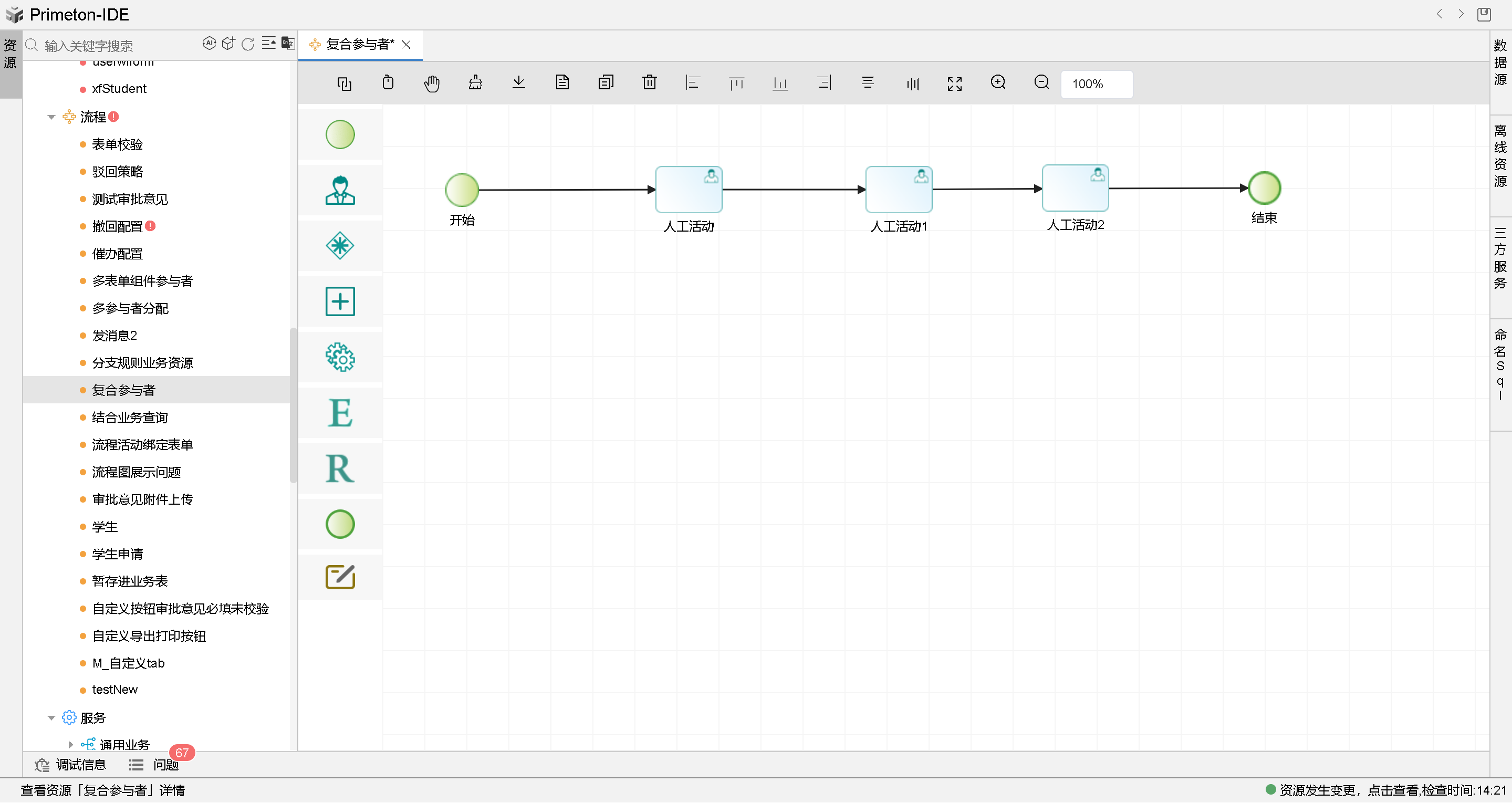Select the manual activity person palette icon

click(340, 190)
